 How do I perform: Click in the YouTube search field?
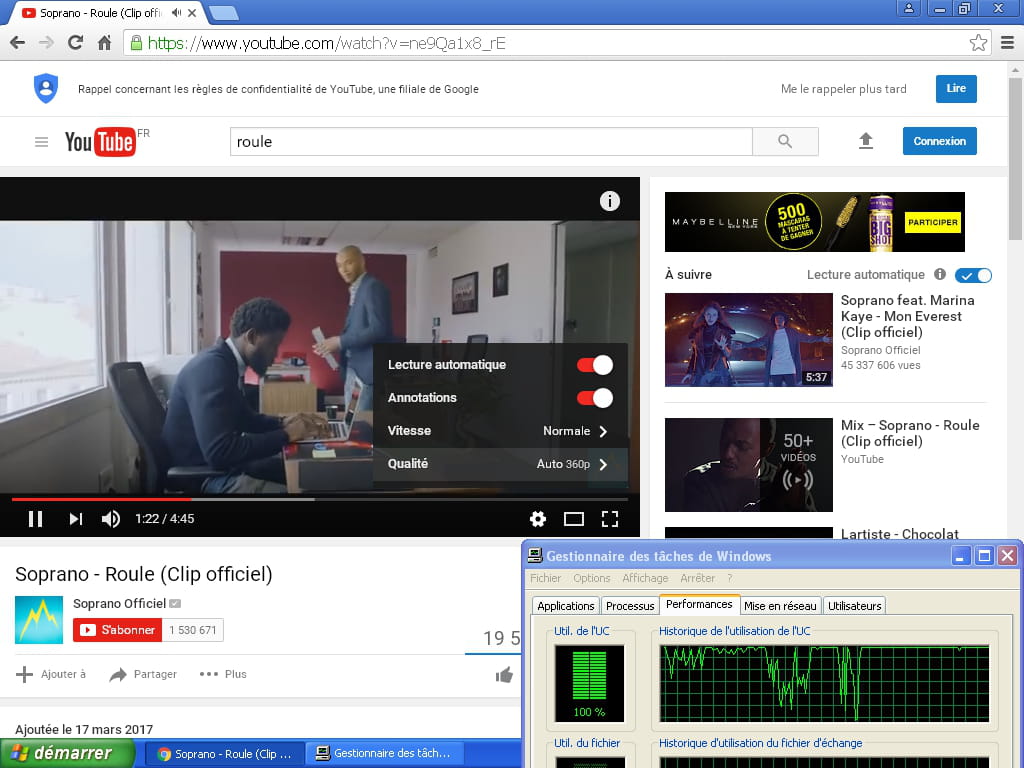(x=491, y=142)
